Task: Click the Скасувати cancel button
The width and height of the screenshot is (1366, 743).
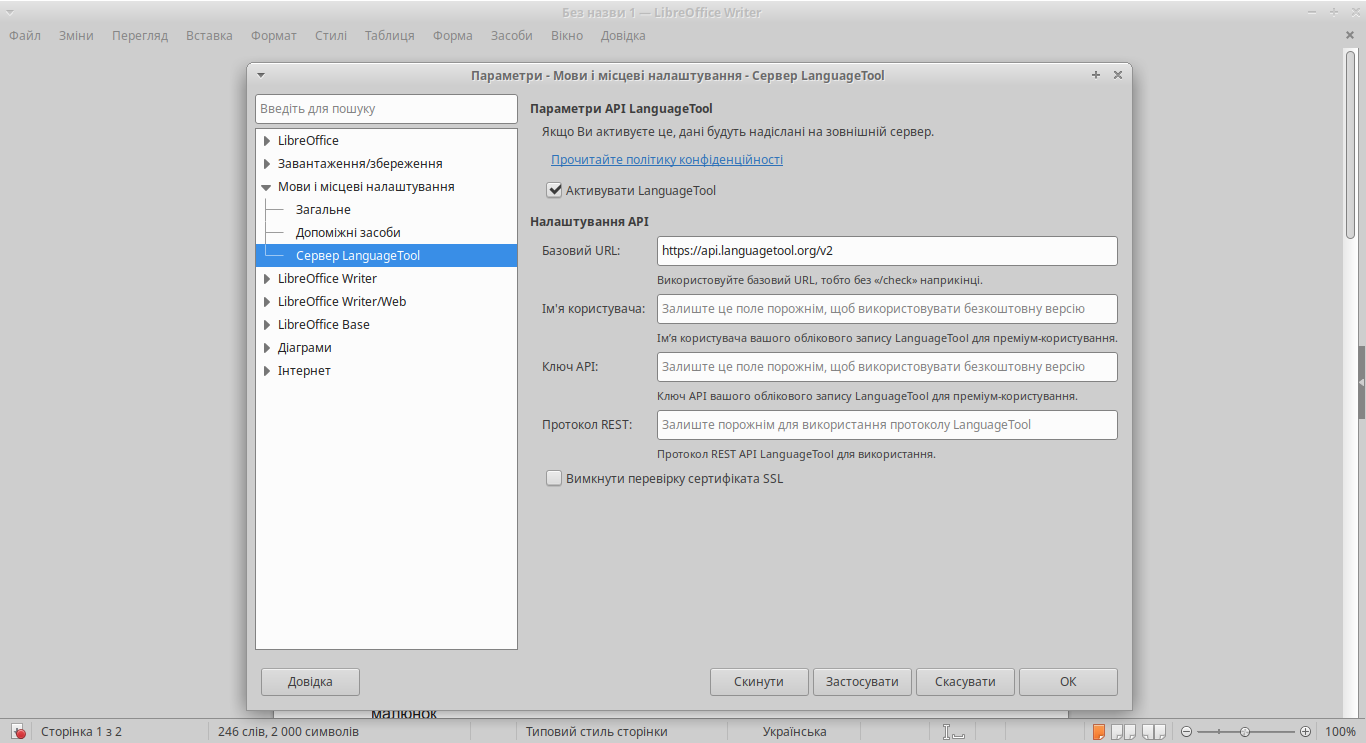Action: click(x=965, y=682)
